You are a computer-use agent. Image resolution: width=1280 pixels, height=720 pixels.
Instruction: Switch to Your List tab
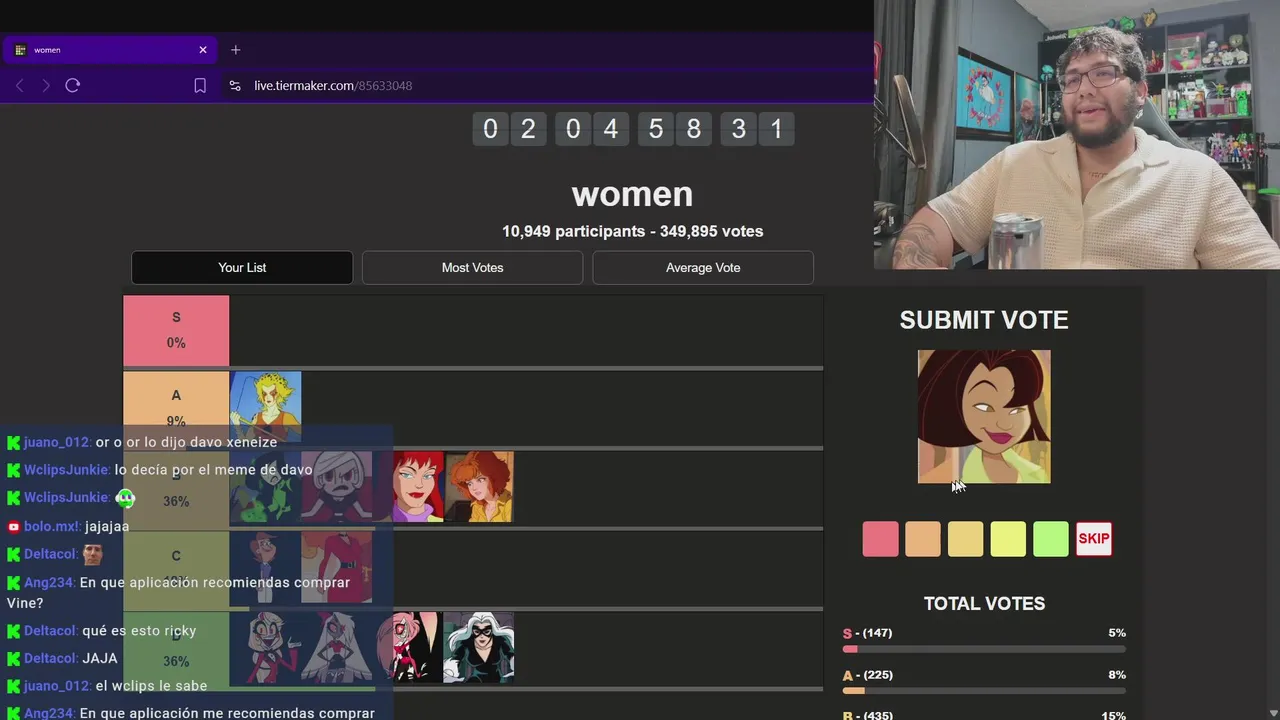point(242,268)
